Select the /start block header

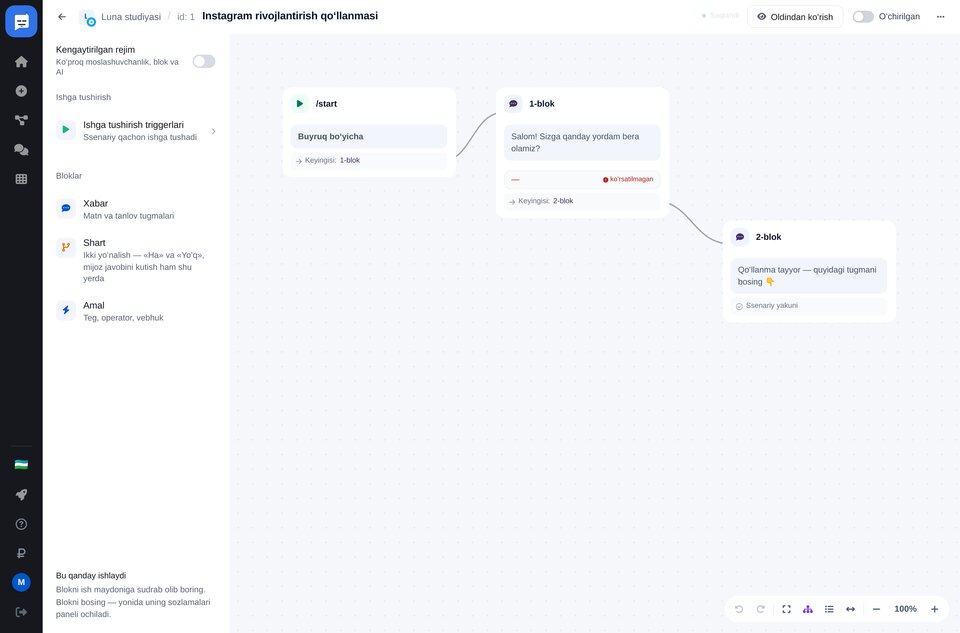click(x=369, y=104)
